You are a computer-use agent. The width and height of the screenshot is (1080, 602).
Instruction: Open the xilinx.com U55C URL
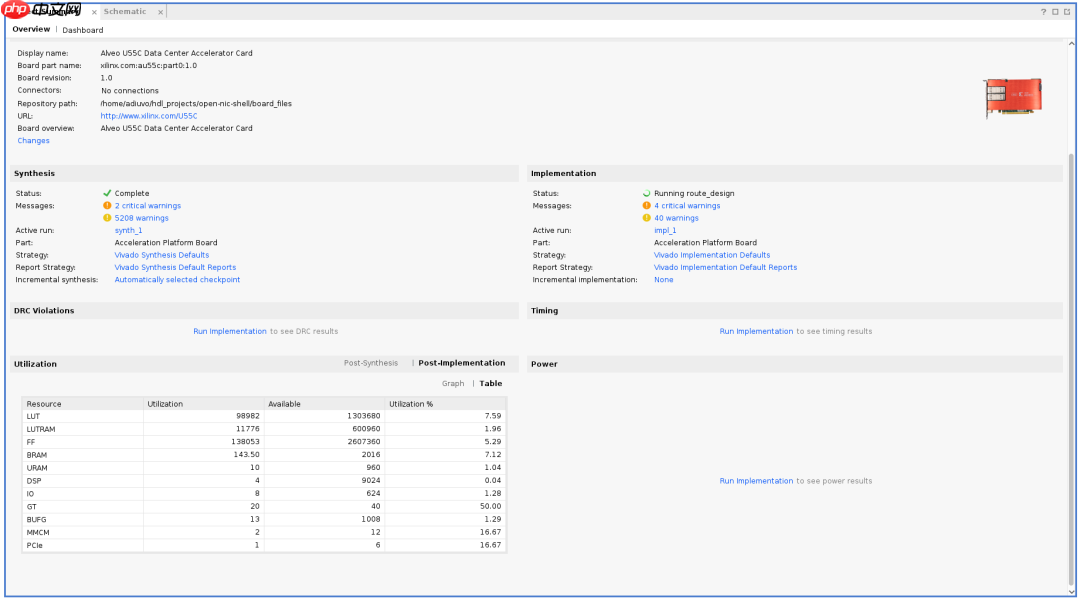point(149,116)
